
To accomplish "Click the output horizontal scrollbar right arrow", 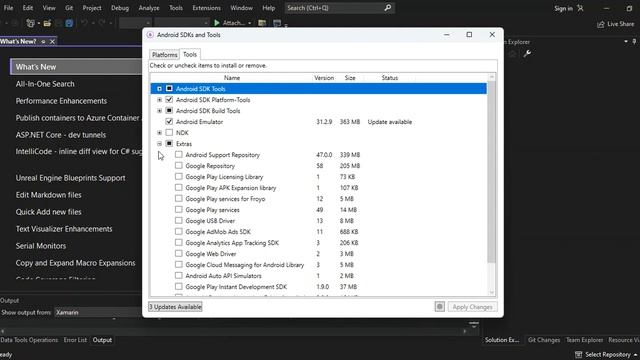I will tap(464, 331).
